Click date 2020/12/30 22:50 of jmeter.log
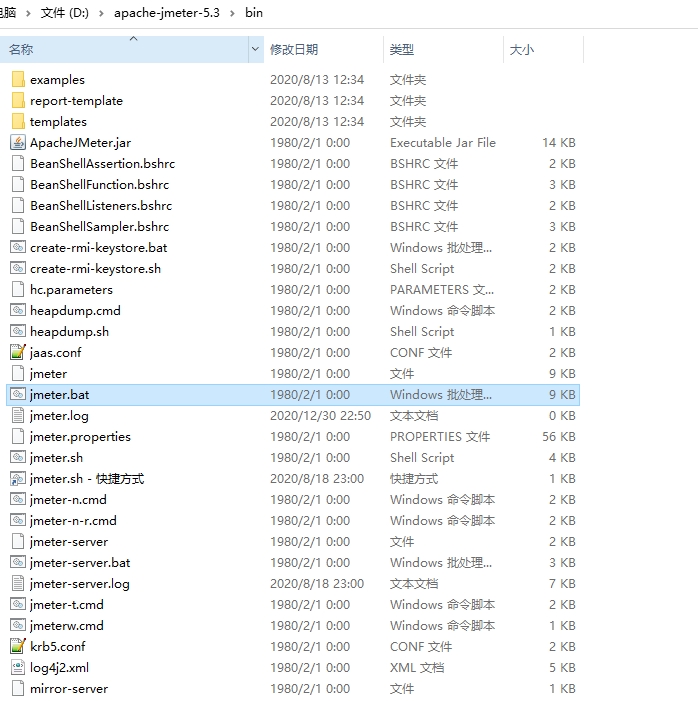 pyautogui.click(x=320, y=416)
